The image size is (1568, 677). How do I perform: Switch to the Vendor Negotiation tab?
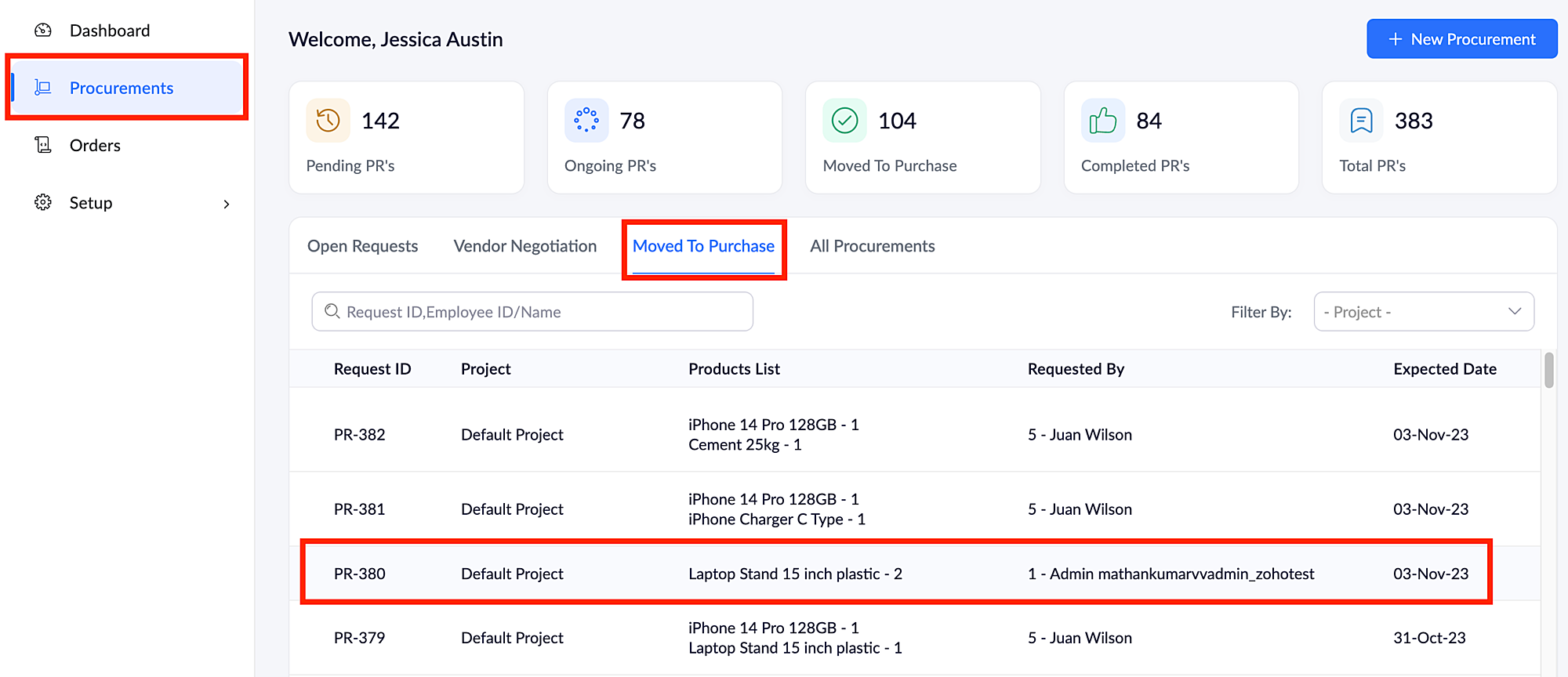point(524,246)
